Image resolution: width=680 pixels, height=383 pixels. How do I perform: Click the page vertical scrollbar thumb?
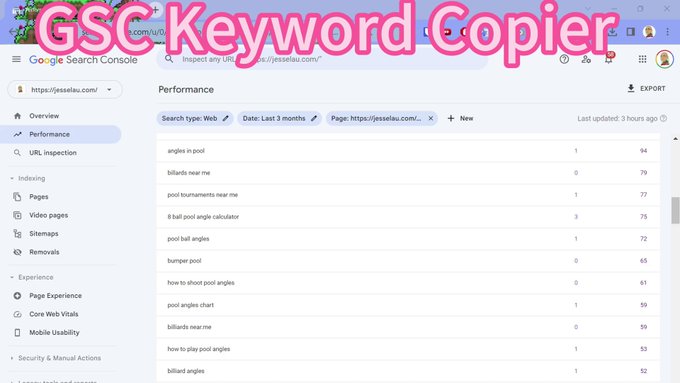[675, 210]
